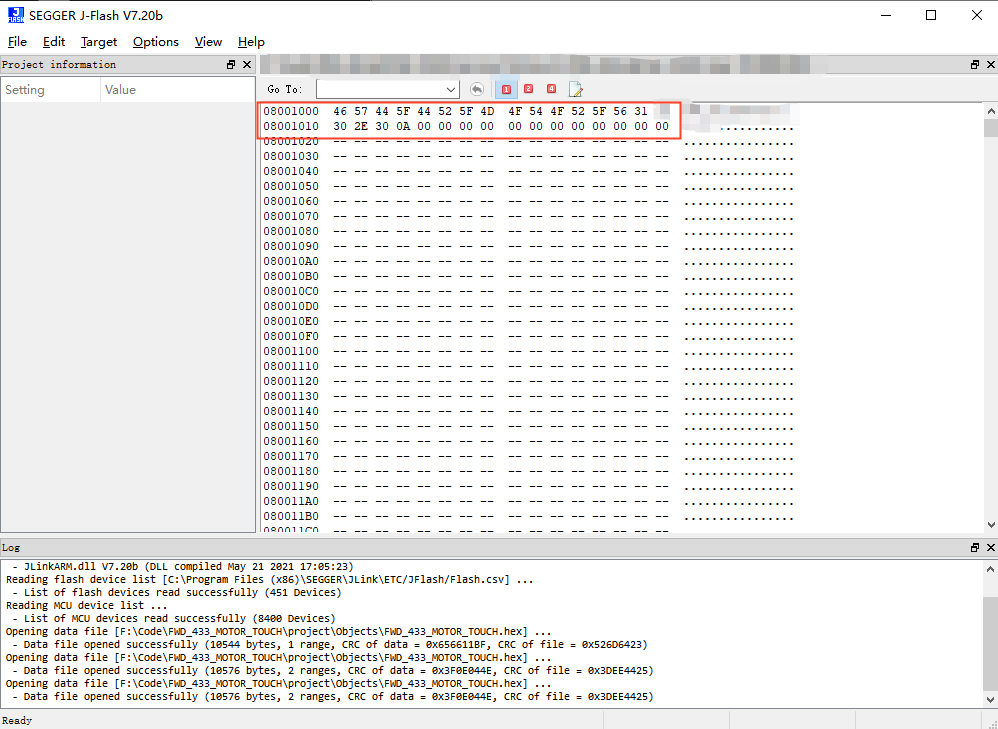Click the Project information panel title

click(x=59, y=64)
